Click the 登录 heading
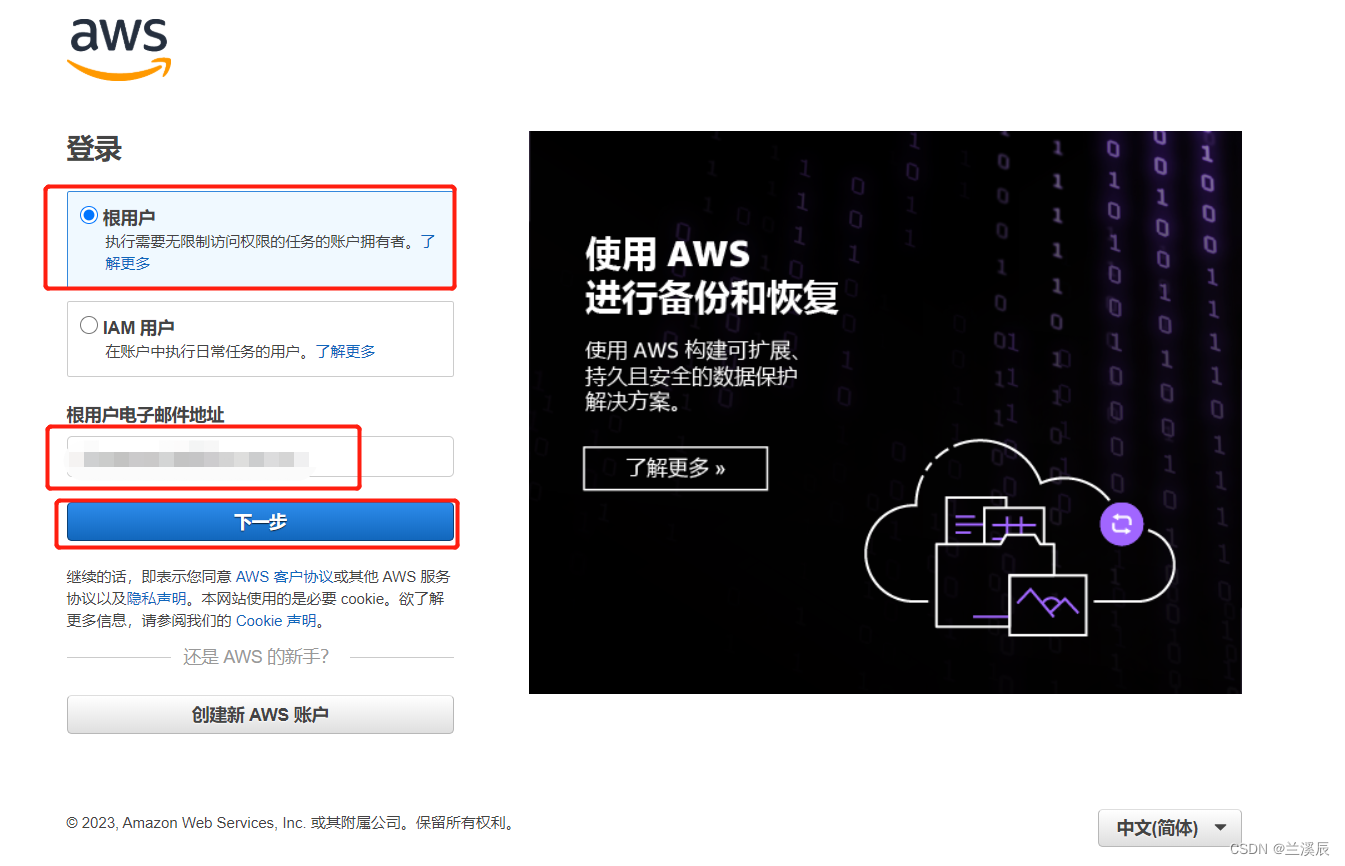The image size is (1345, 866). 94,150
